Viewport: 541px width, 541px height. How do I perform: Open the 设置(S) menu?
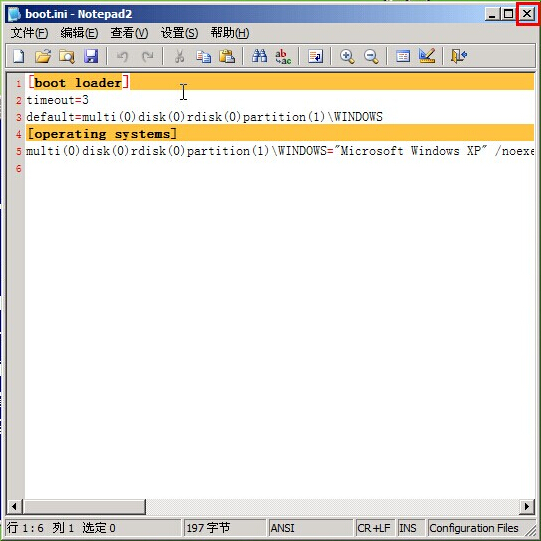[x=179, y=33]
